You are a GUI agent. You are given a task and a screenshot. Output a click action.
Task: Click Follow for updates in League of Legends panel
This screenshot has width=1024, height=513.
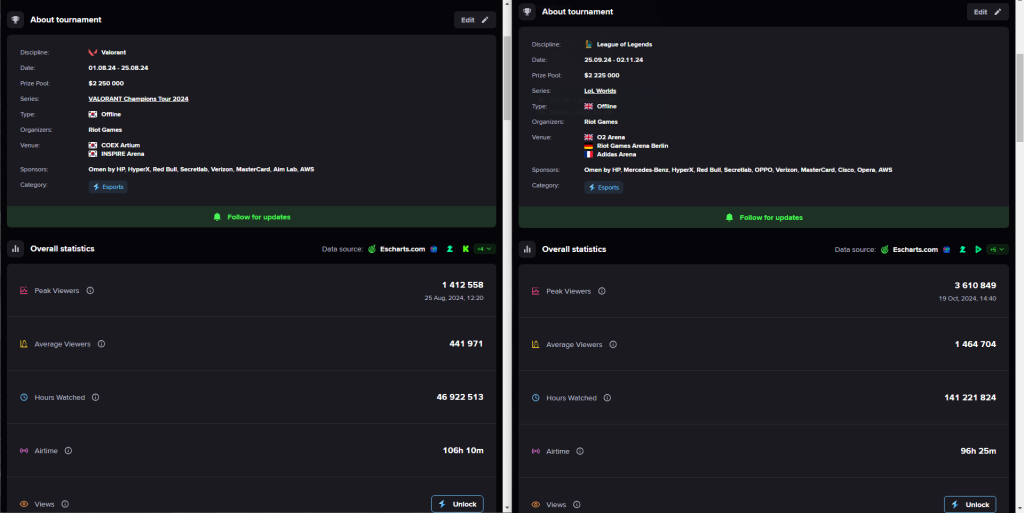click(x=763, y=217)
